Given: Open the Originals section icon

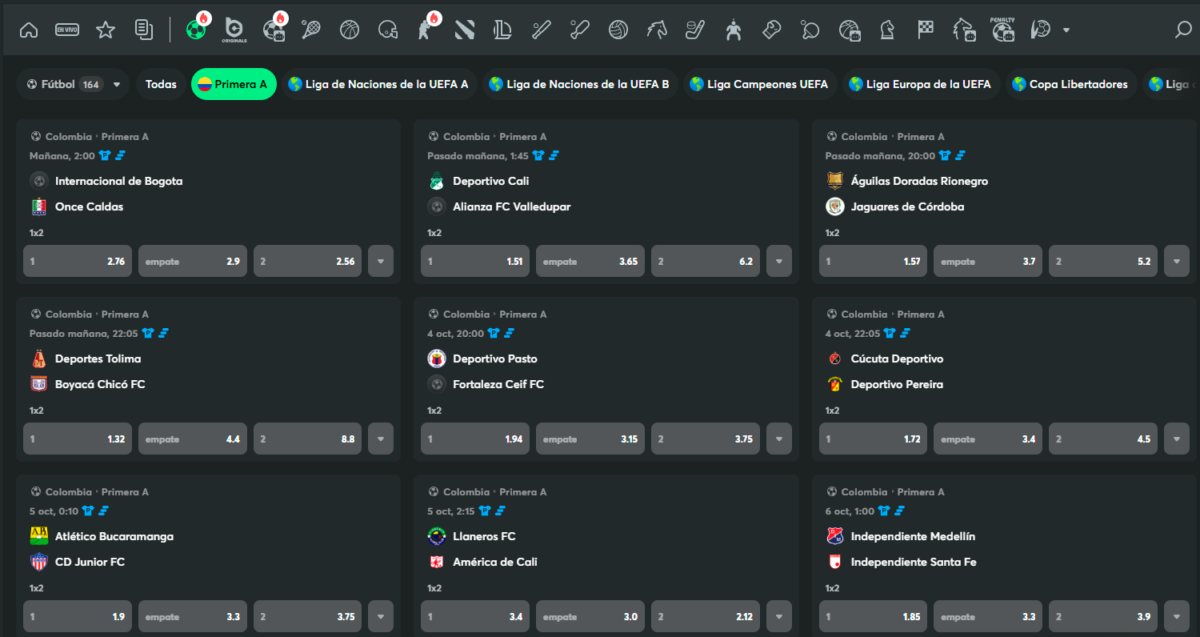Looking at the screenshot, I should click(235, 30).
